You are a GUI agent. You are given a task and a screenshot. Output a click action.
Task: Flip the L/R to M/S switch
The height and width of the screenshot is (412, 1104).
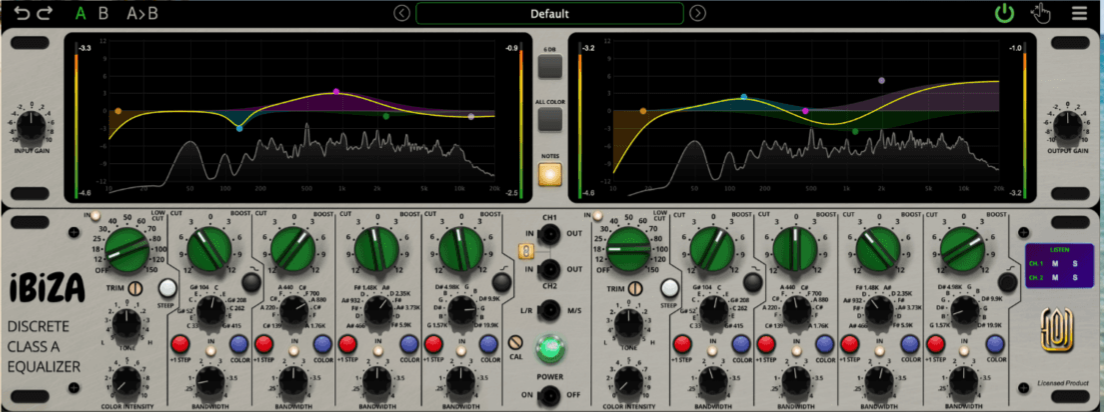(549, 310)
